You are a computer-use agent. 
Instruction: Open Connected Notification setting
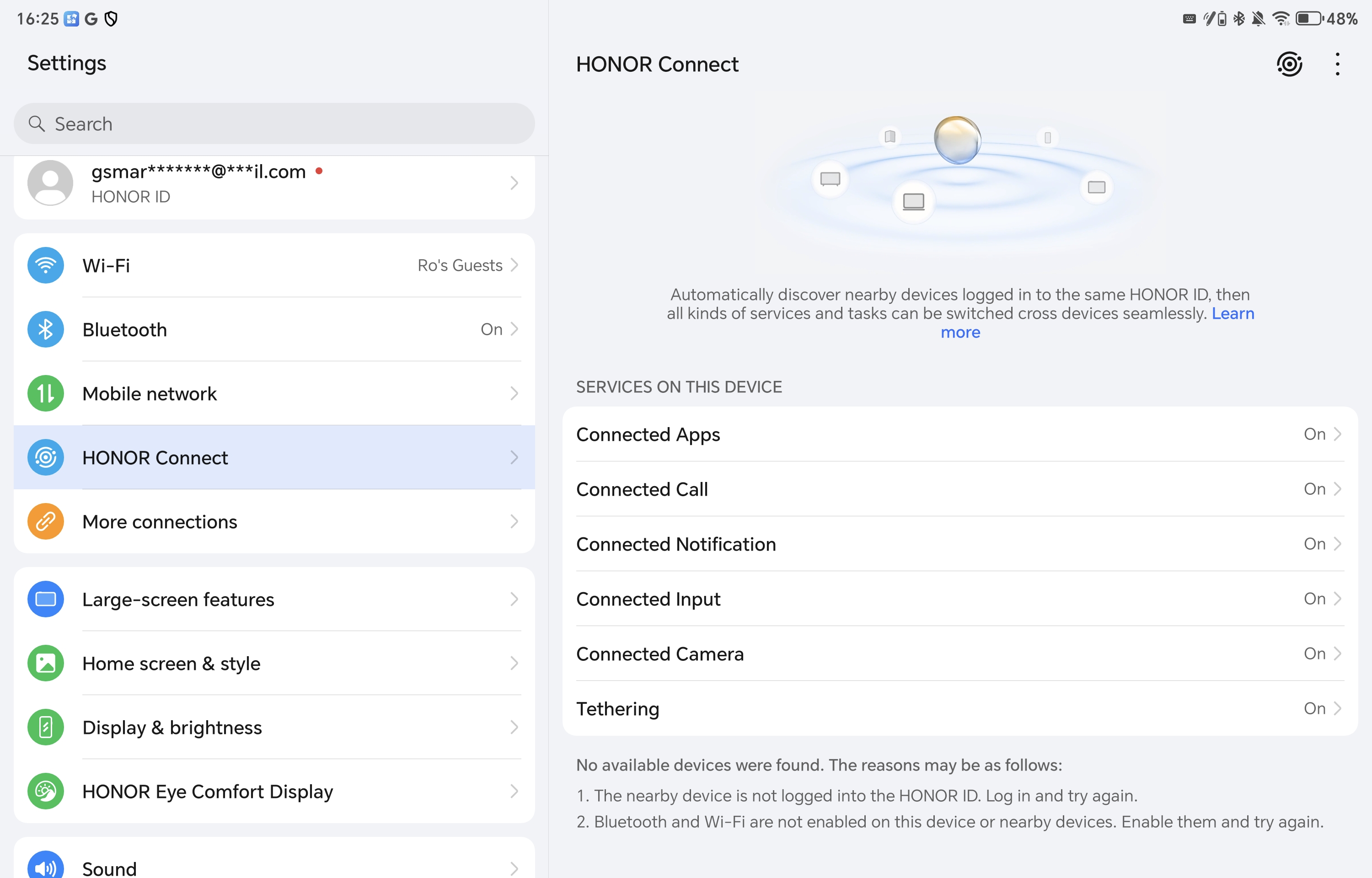960,544
